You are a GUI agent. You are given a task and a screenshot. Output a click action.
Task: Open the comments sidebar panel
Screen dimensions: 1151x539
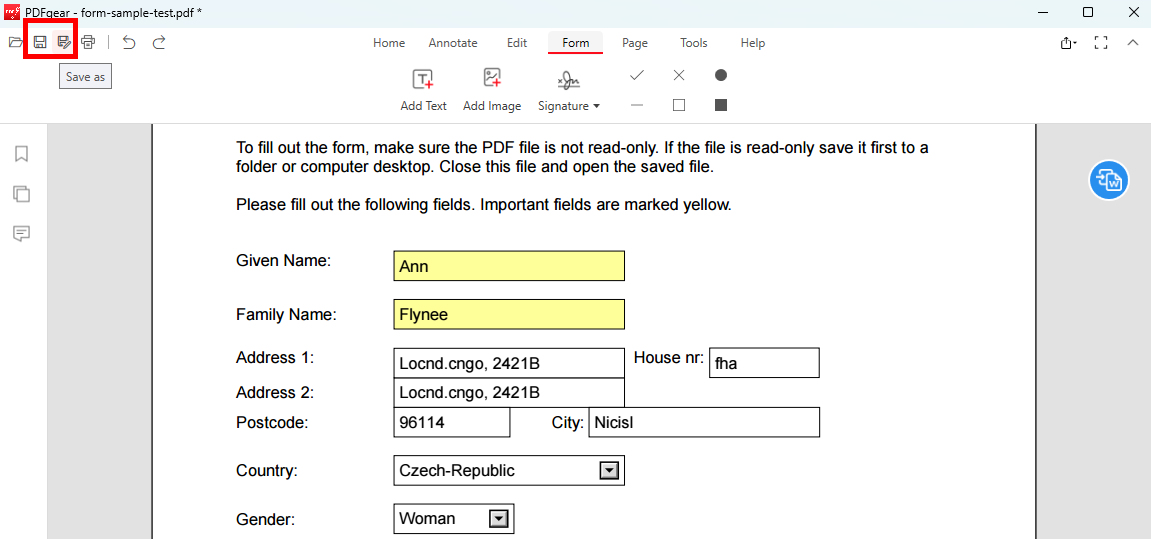(x=21, y=234)
